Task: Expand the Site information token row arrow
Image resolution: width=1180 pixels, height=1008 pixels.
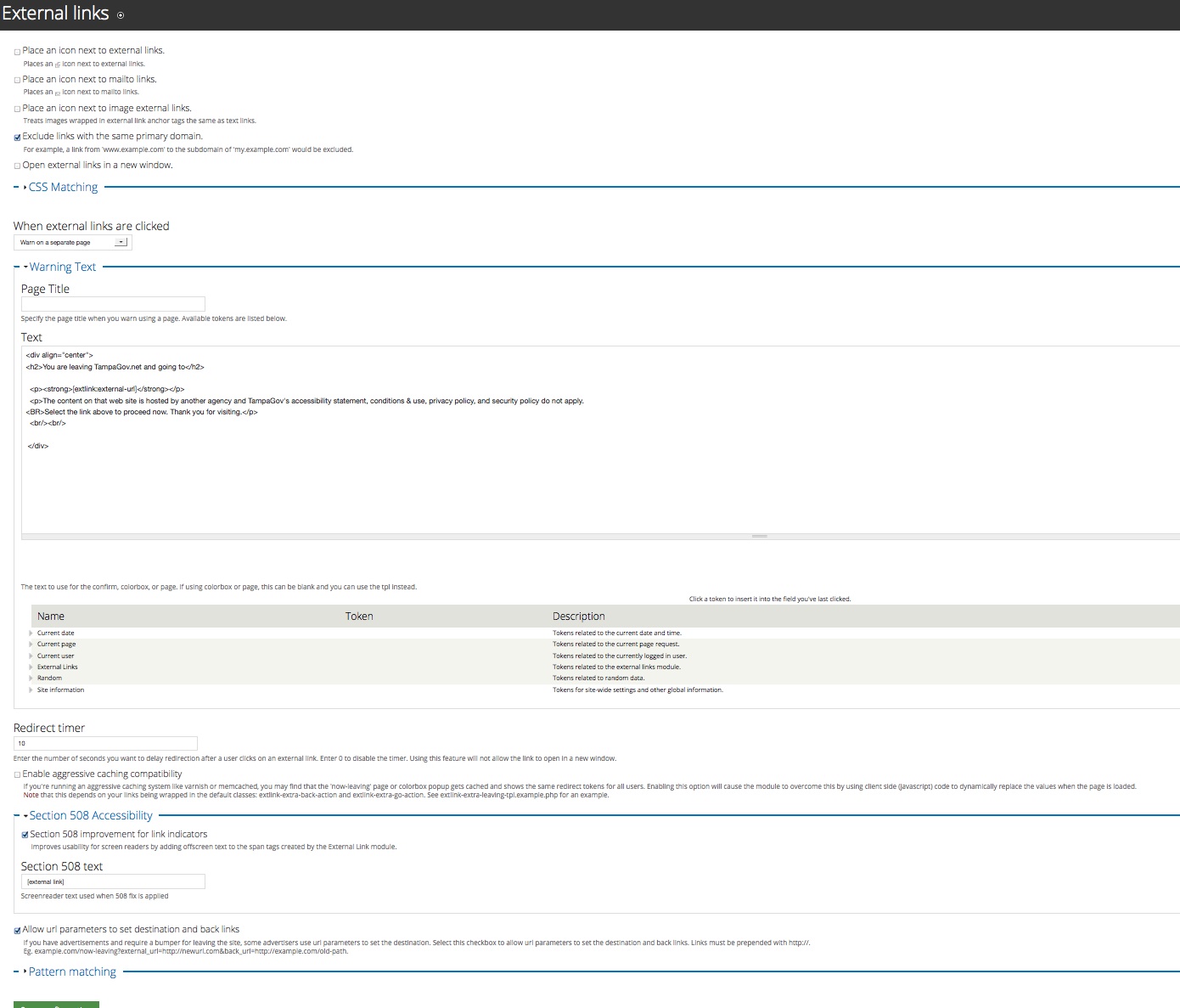Action: 31,690
